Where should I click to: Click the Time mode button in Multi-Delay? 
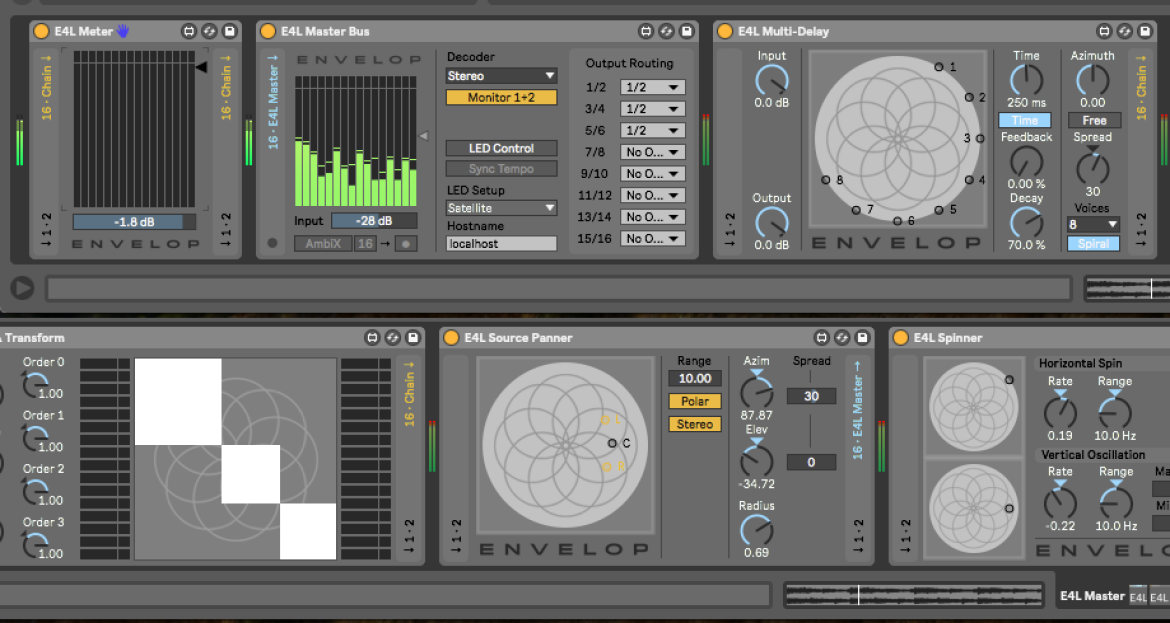coord(1024,120)
